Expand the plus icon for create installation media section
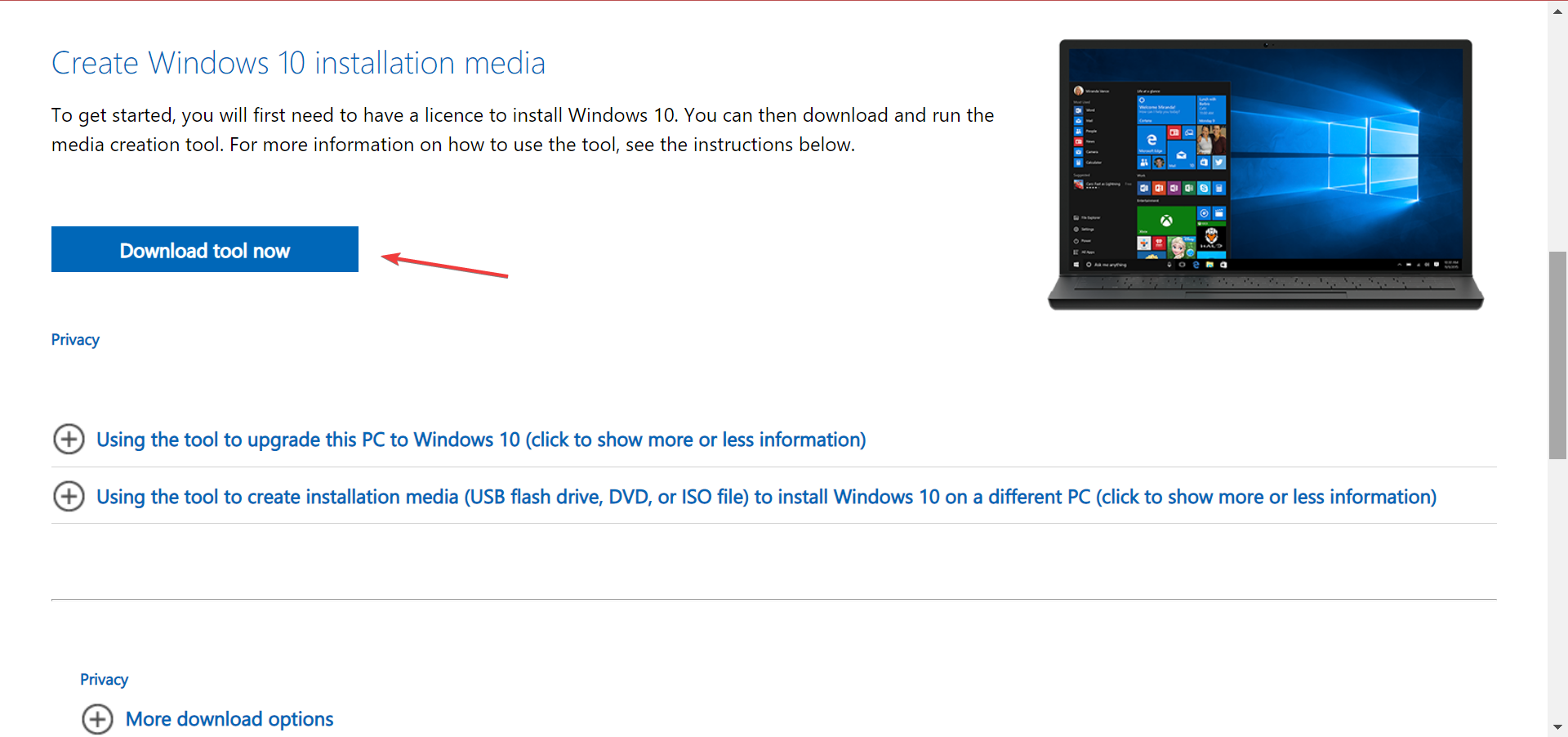The width and height of the screenshot is (1568, 737). [69, 496]
